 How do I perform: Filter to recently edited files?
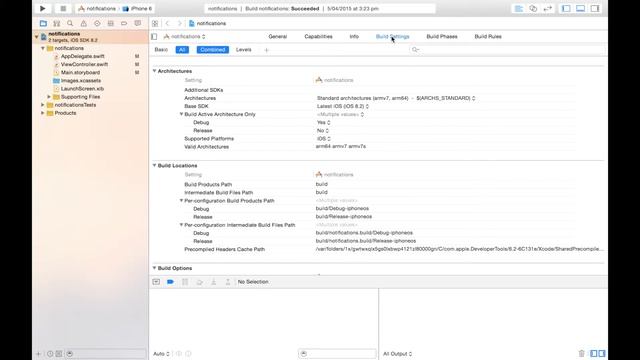pyautogui.click(x=50, y=354)
